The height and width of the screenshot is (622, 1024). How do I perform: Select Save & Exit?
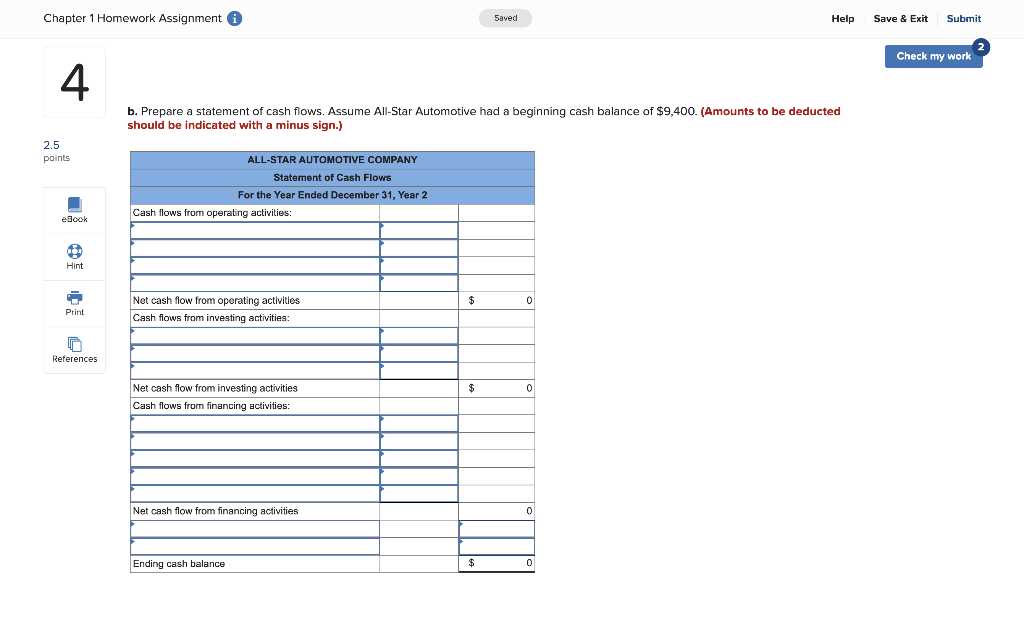tap(900, 18)
